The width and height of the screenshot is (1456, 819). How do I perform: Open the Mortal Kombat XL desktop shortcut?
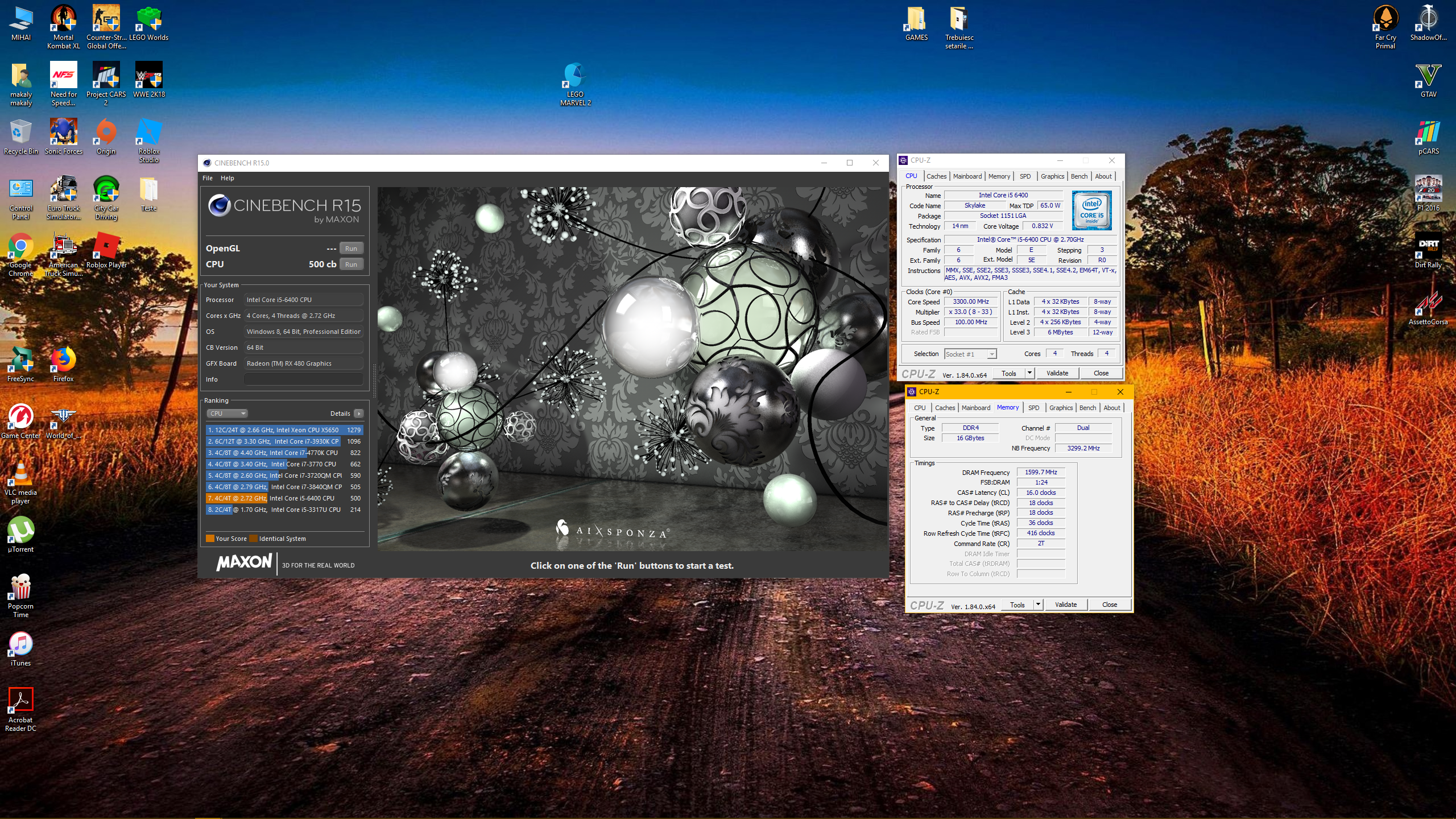(x=63, y=27)
